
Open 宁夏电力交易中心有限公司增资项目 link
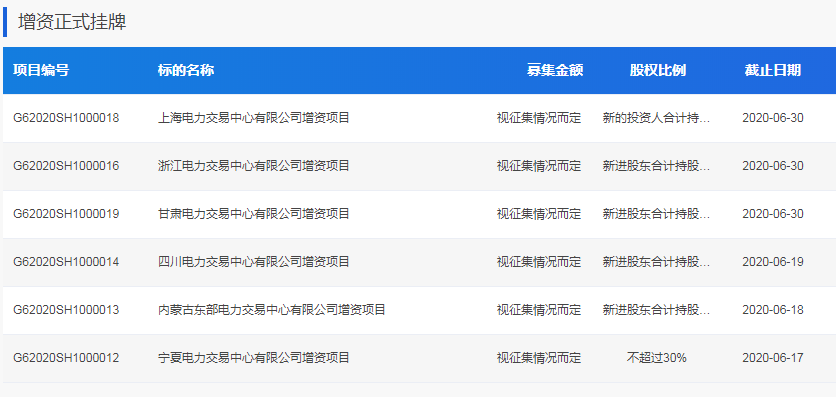coord(254,358)
